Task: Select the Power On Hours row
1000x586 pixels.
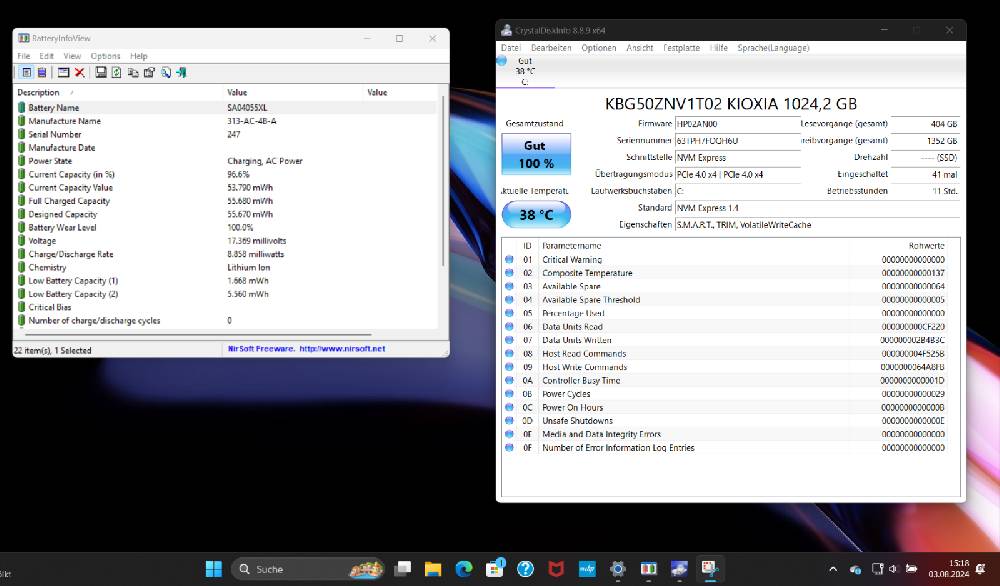Action: (726, 407)
